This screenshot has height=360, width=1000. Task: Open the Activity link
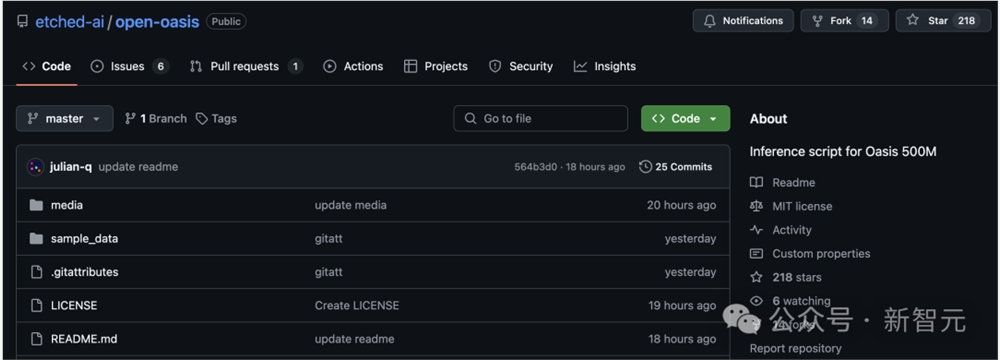792,230
